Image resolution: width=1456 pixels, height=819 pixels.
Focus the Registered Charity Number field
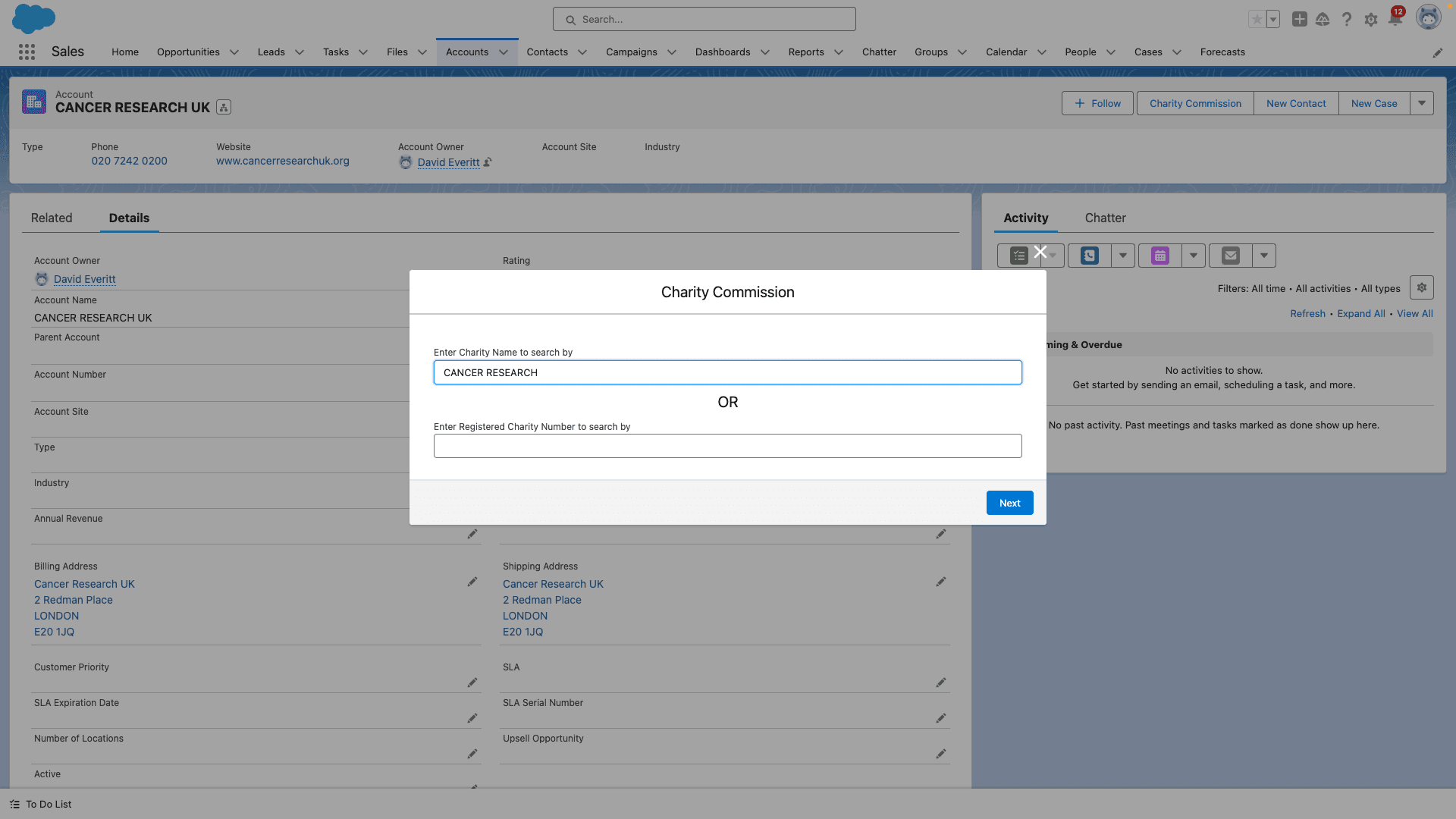coord(728,446)
